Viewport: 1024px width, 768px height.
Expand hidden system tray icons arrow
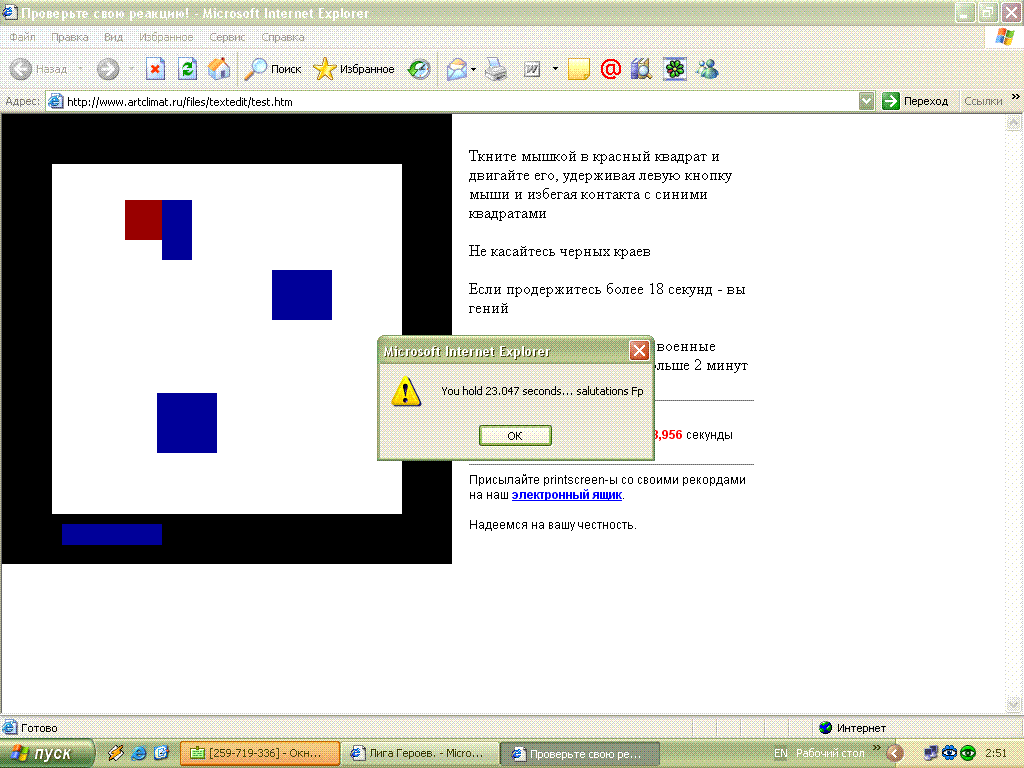(x=895, y=754)
